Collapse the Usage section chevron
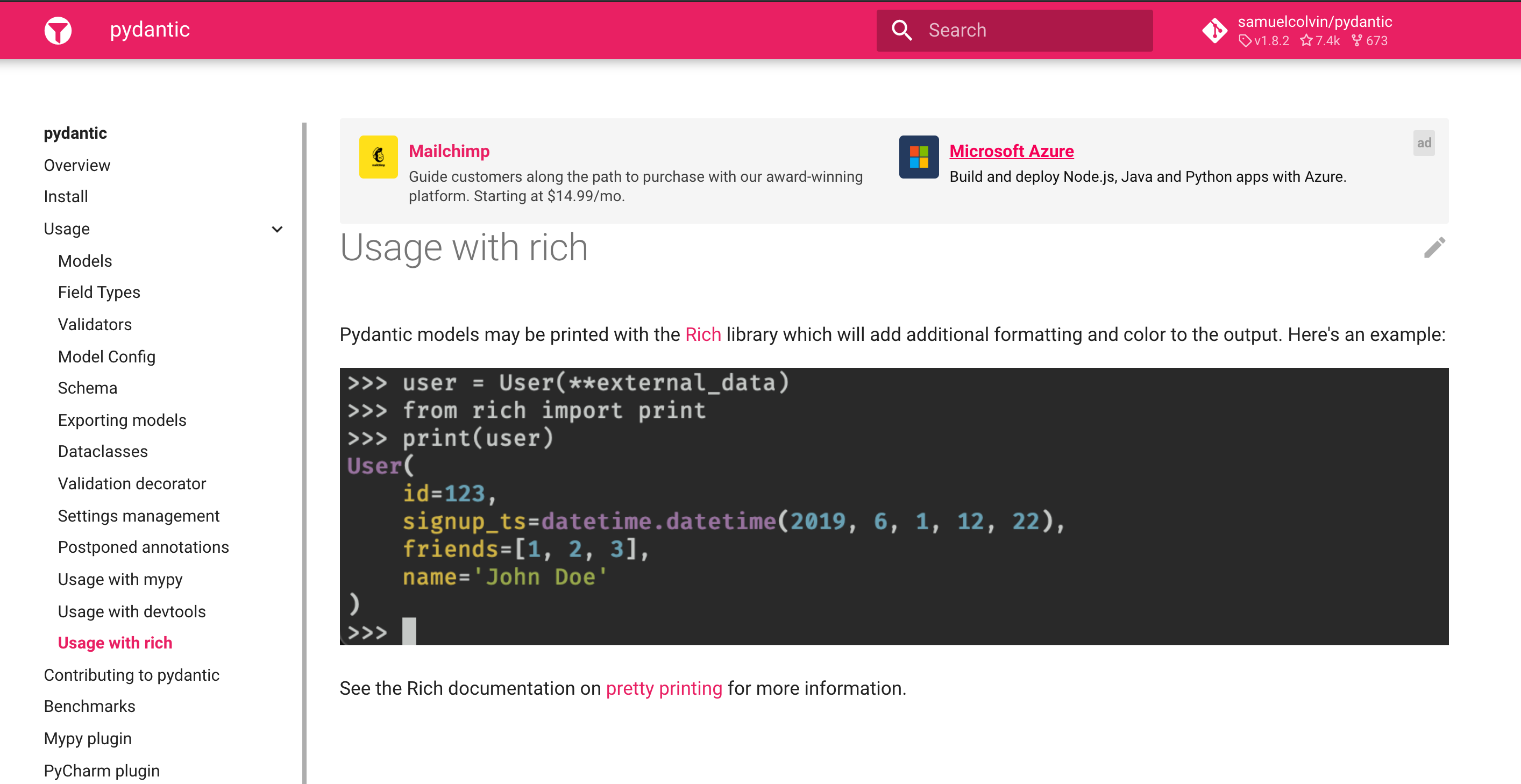This screenshot has height=784, width=1521. pos(277,229)
